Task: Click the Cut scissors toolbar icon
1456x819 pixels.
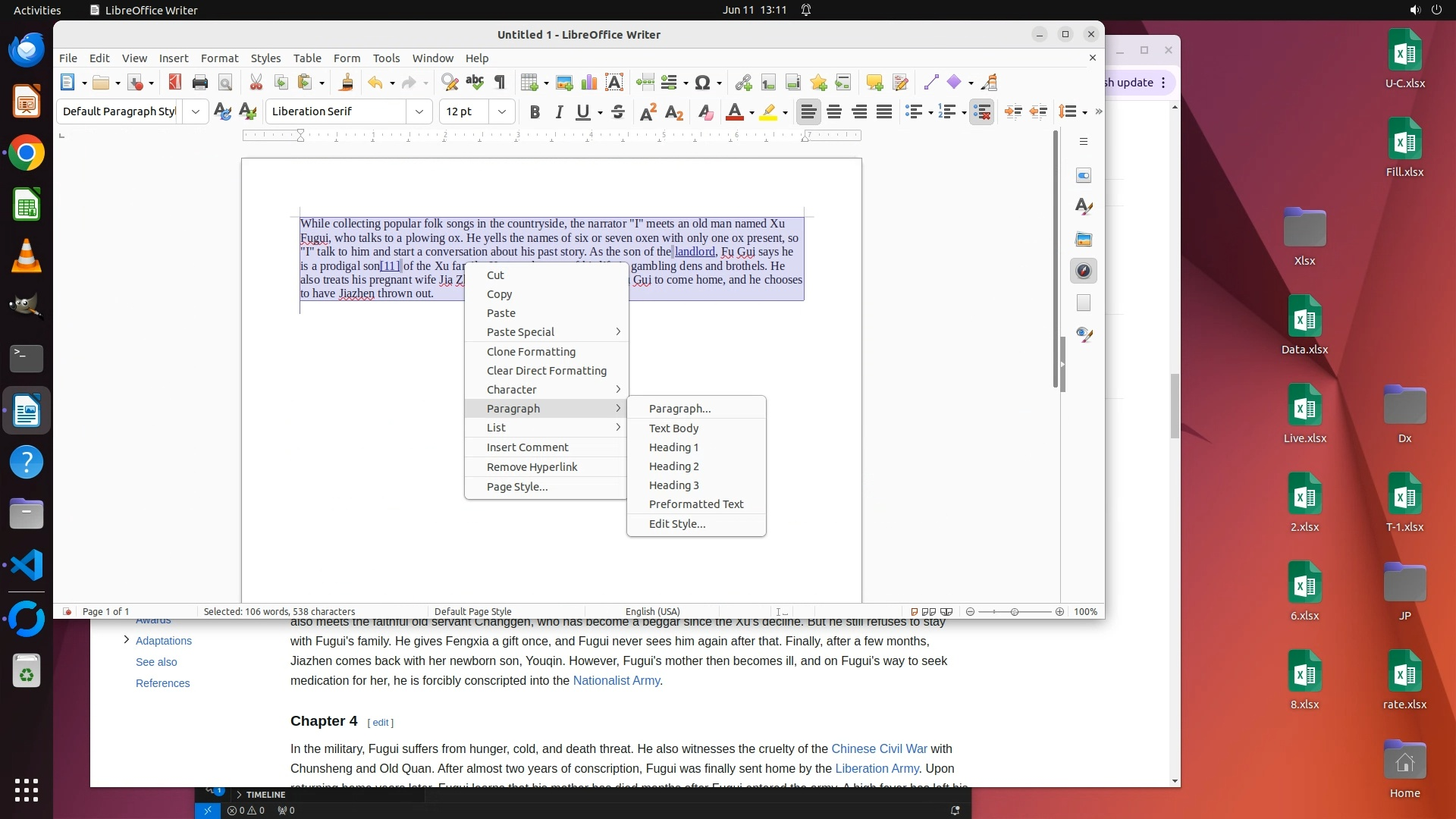Action: click(x=256, y=83)
